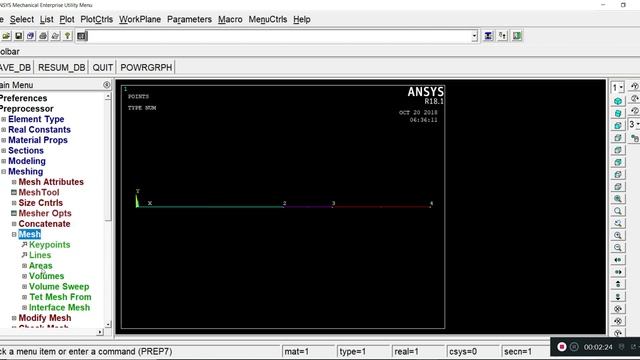640x360 pixels.
Task: Switch to Back View cube icon
Action: point(618,162)
